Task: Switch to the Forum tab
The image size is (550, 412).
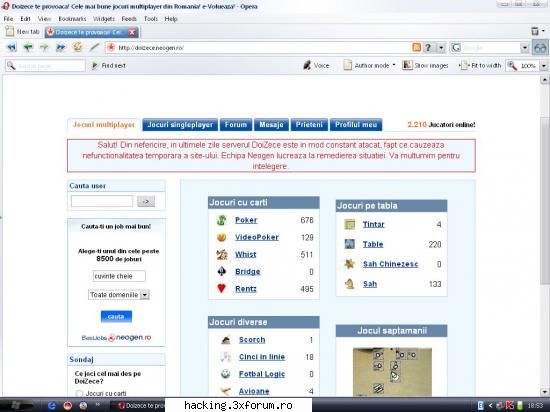Action: pyautogui.click(x=236, y=124)
